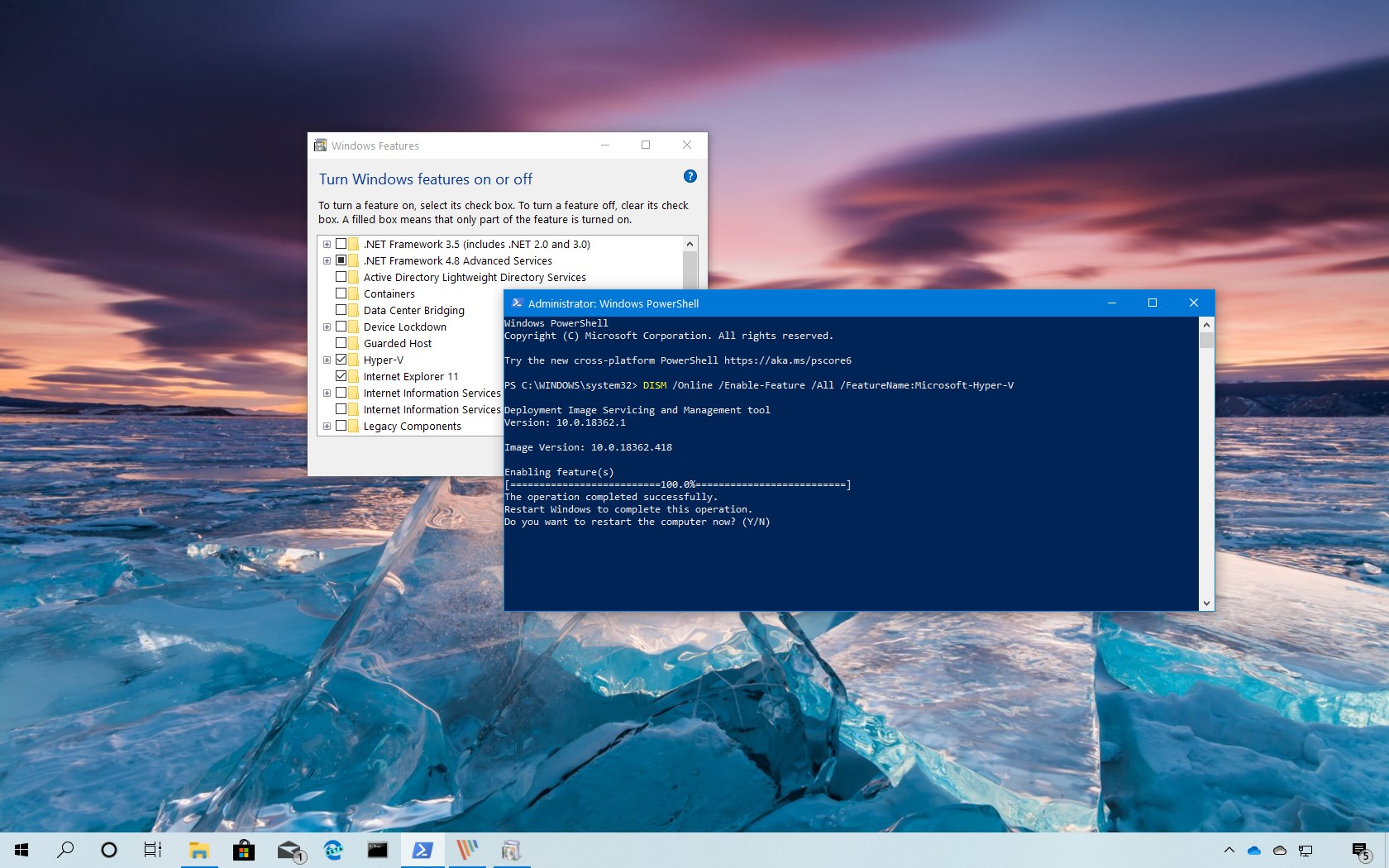Screen dimensions: 1389x868
Task: Expand the .NET Framework 3.5 tree node
Action: 327,244
